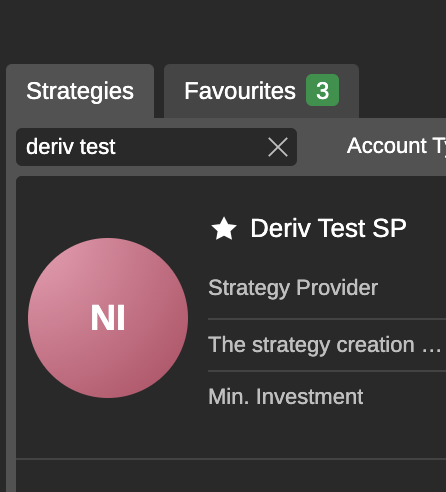
Task: Toggle the favourite star for Deriv Test SP
Action: coord(224,229)
